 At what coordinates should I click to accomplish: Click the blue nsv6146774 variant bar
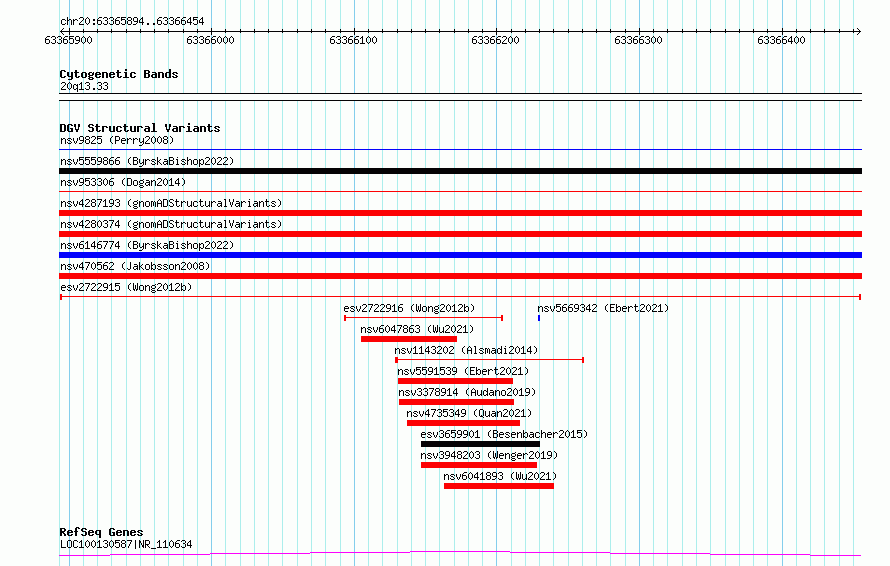coord(460,255)
